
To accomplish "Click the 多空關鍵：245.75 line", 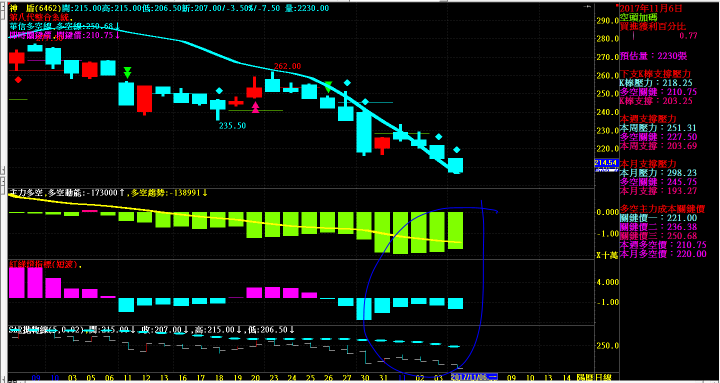I will [x=658, y=182].
